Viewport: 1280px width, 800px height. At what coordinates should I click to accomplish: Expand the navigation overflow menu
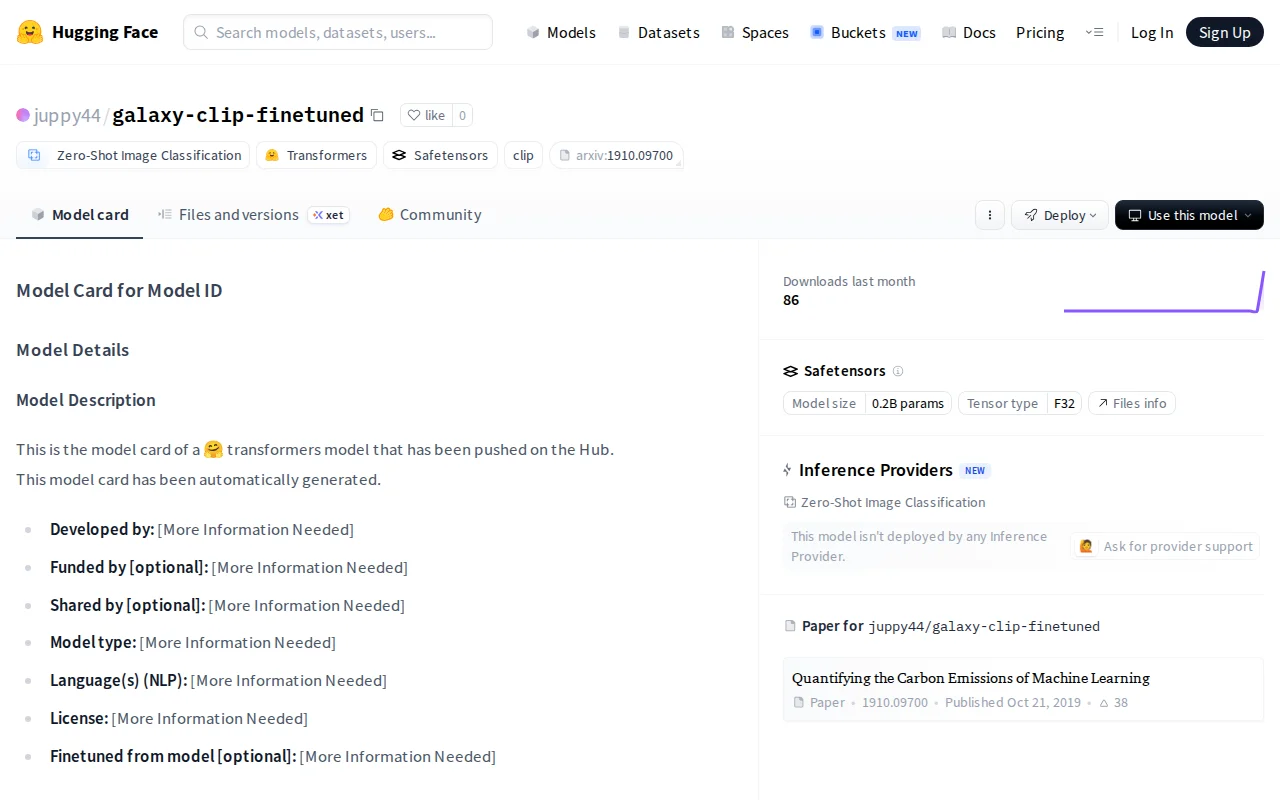point(1094,32)
